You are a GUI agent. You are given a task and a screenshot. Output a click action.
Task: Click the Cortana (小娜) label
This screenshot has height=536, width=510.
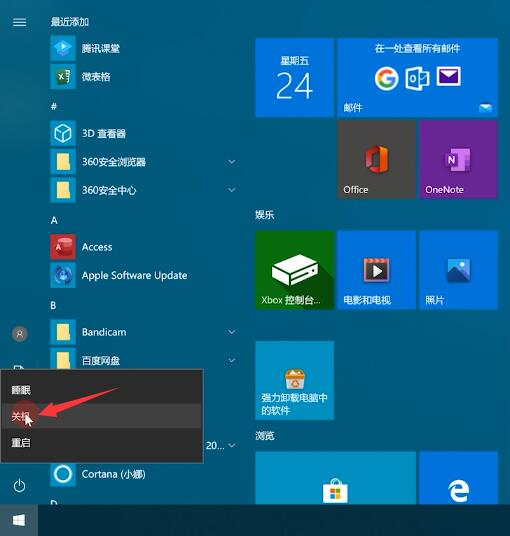[x=113, y=474]
